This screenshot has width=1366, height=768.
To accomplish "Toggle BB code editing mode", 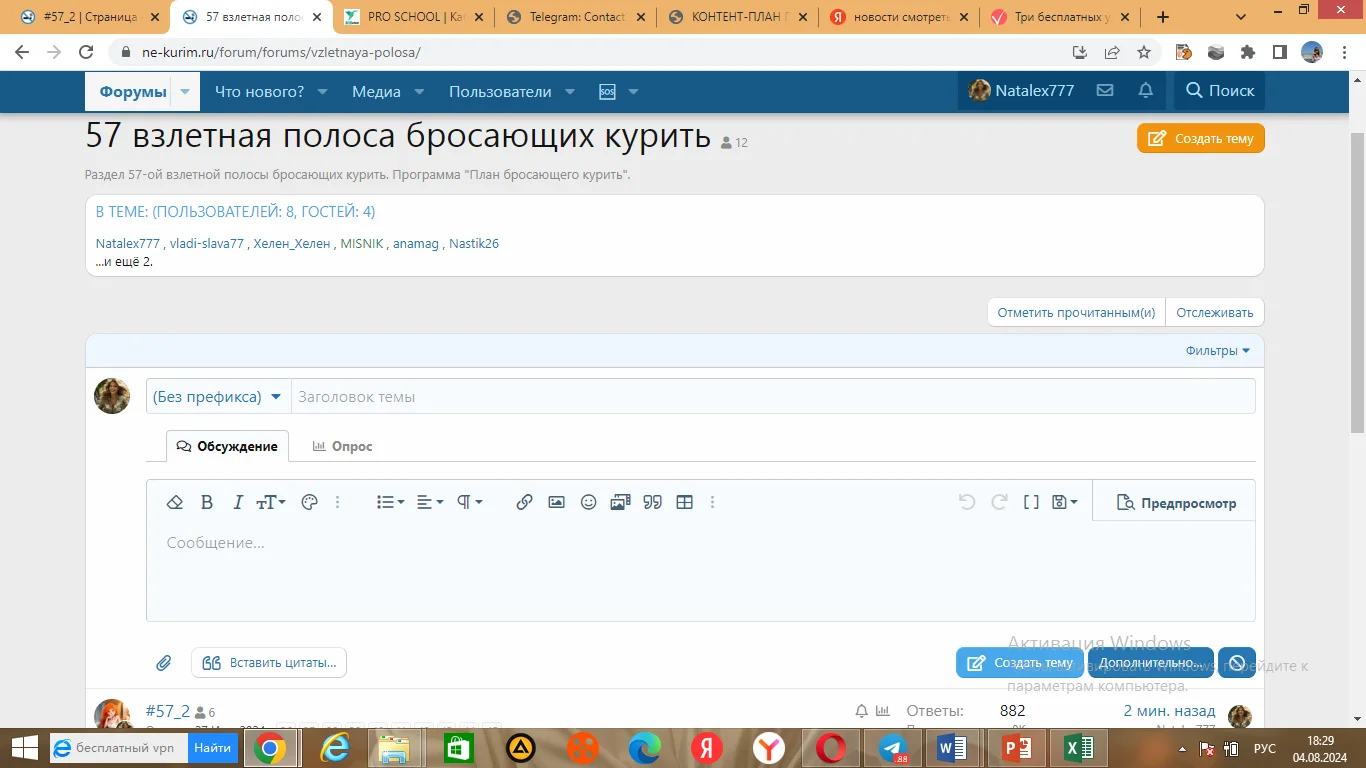I will (1031, 502).
